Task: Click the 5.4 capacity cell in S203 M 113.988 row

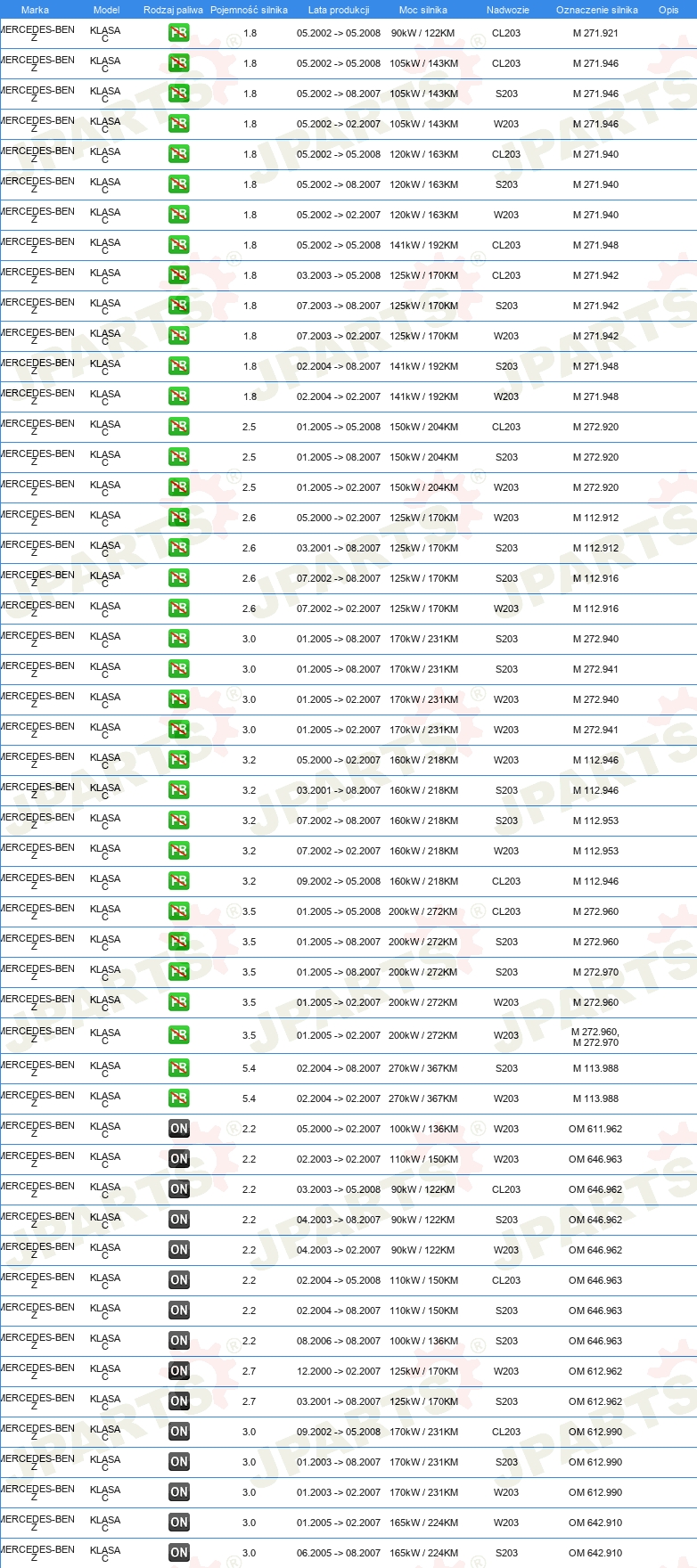Action: [249, 1068]
